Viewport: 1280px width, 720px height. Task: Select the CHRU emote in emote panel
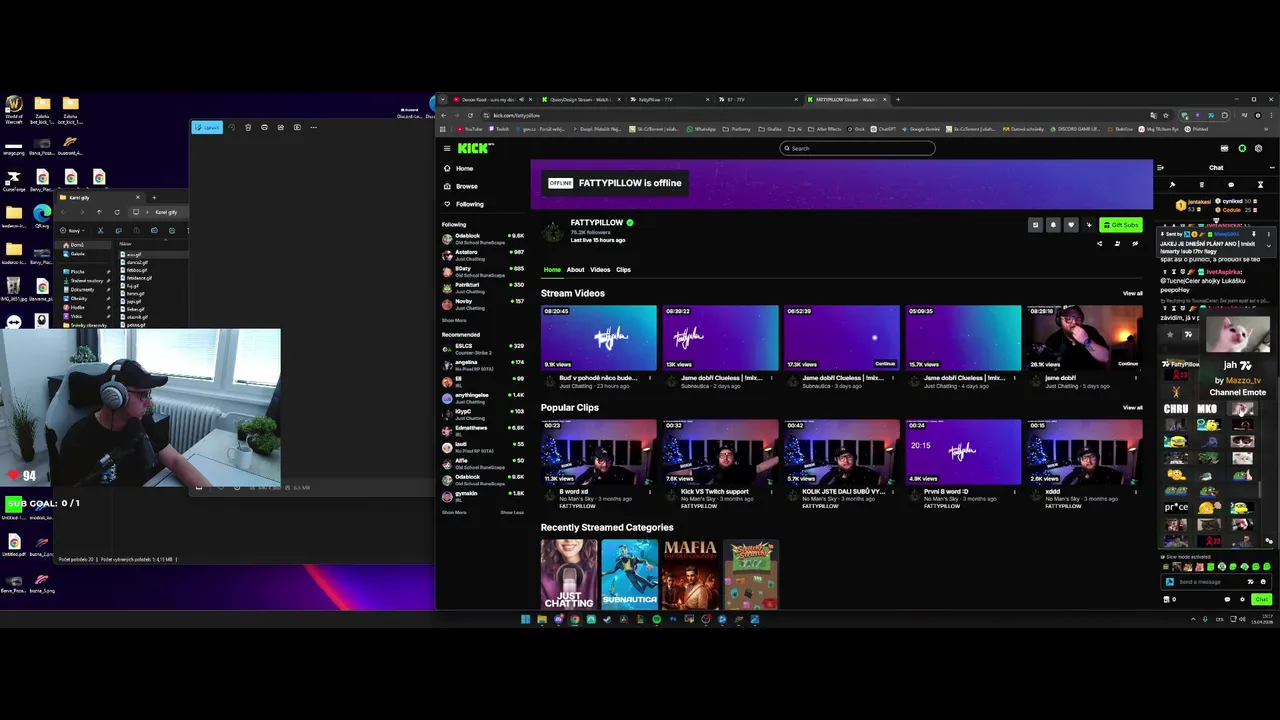pos(1176,409)
